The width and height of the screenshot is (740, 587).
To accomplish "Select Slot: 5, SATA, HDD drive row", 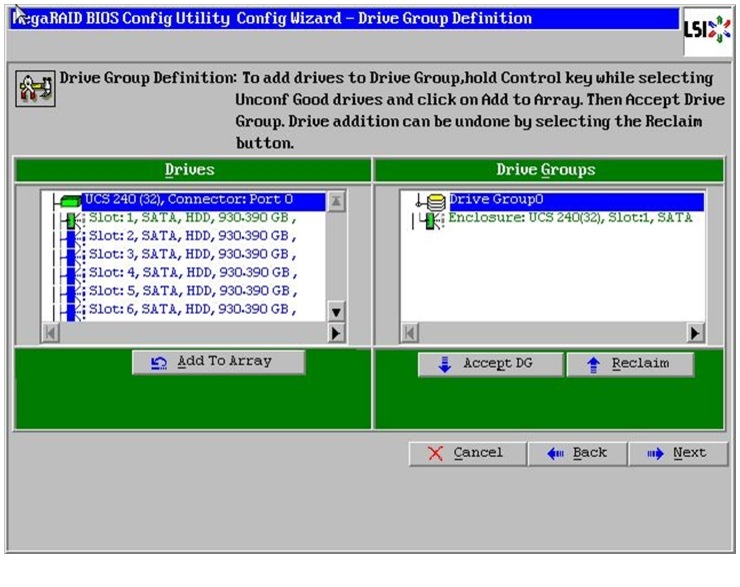I will coord(193,291).
